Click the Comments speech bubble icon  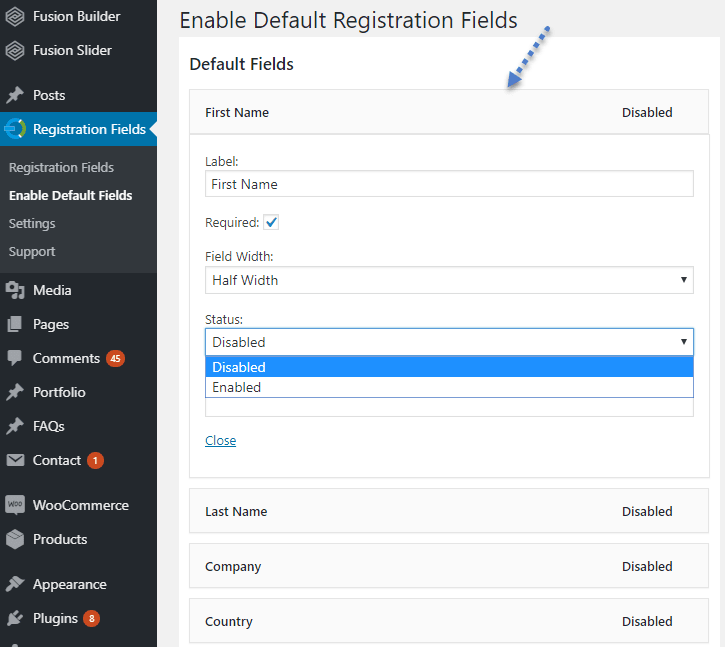tap(15, 358)
